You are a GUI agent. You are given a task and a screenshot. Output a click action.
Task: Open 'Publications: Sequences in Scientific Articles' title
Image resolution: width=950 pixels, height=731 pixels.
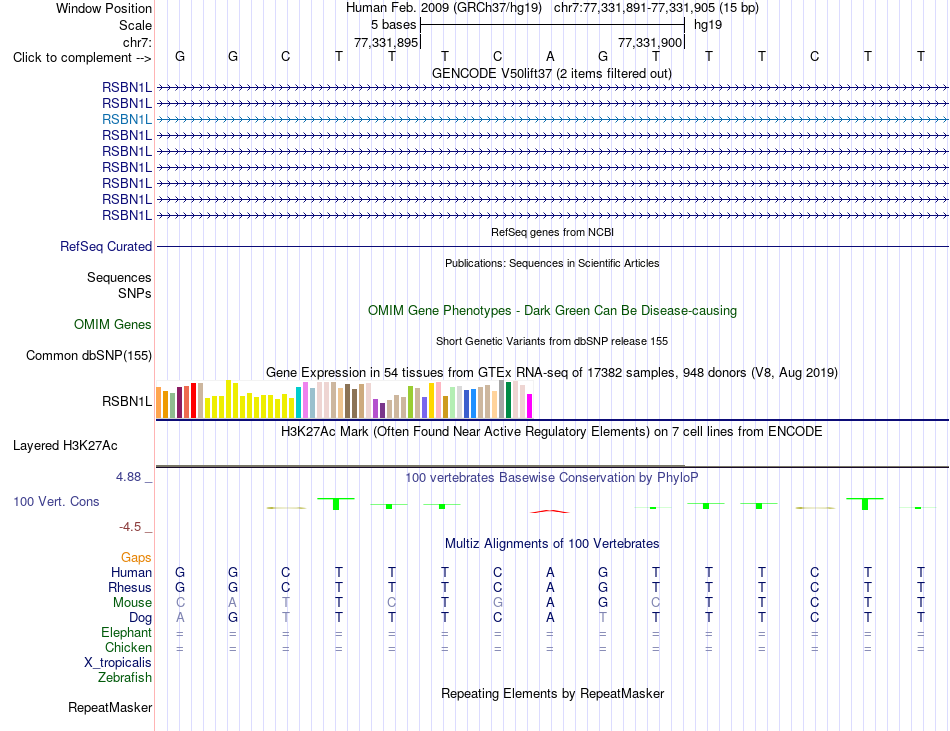pyautogui.click(x=552, y=263)
